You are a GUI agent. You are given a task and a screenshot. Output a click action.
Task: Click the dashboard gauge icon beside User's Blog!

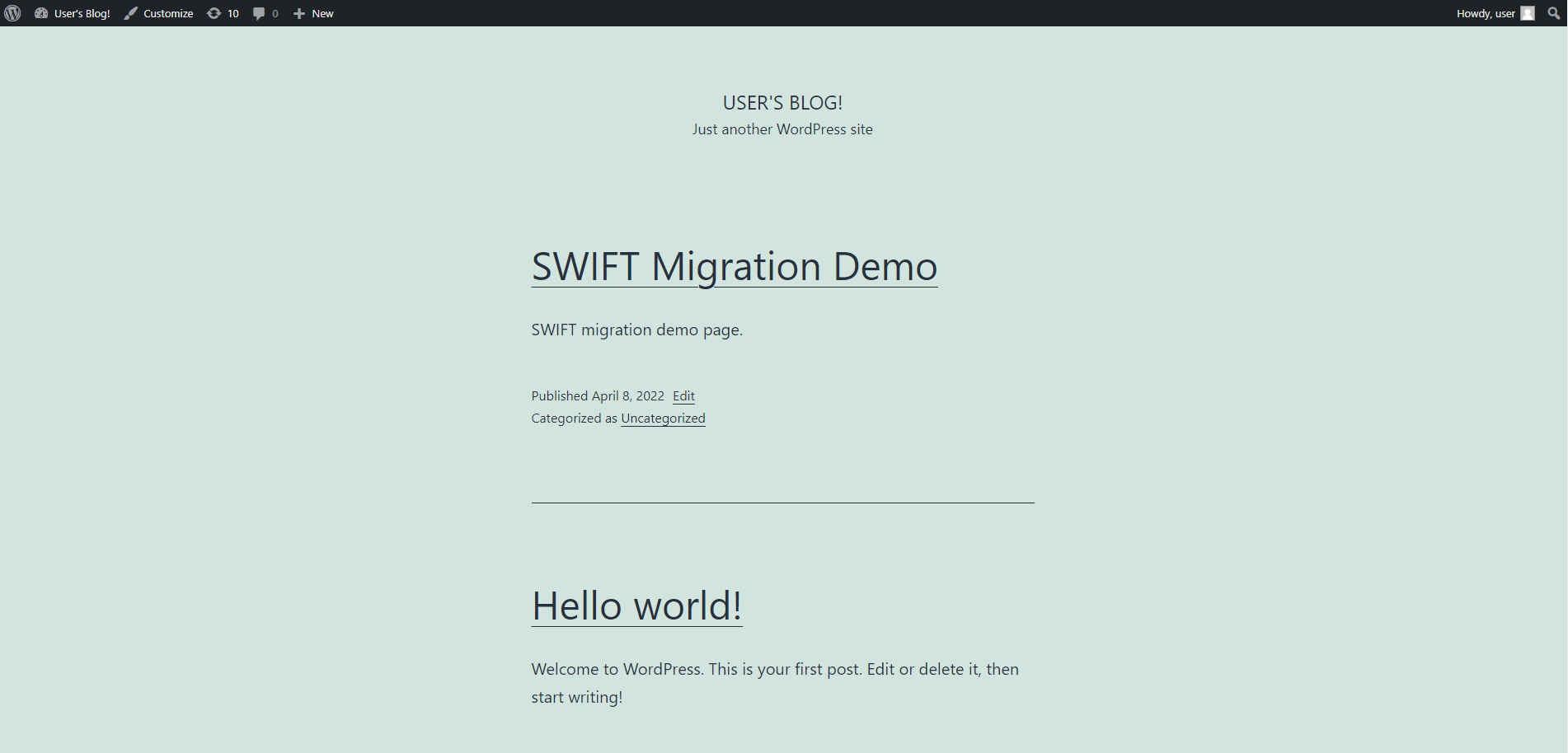pyautogui.click(x=41, y=13)
